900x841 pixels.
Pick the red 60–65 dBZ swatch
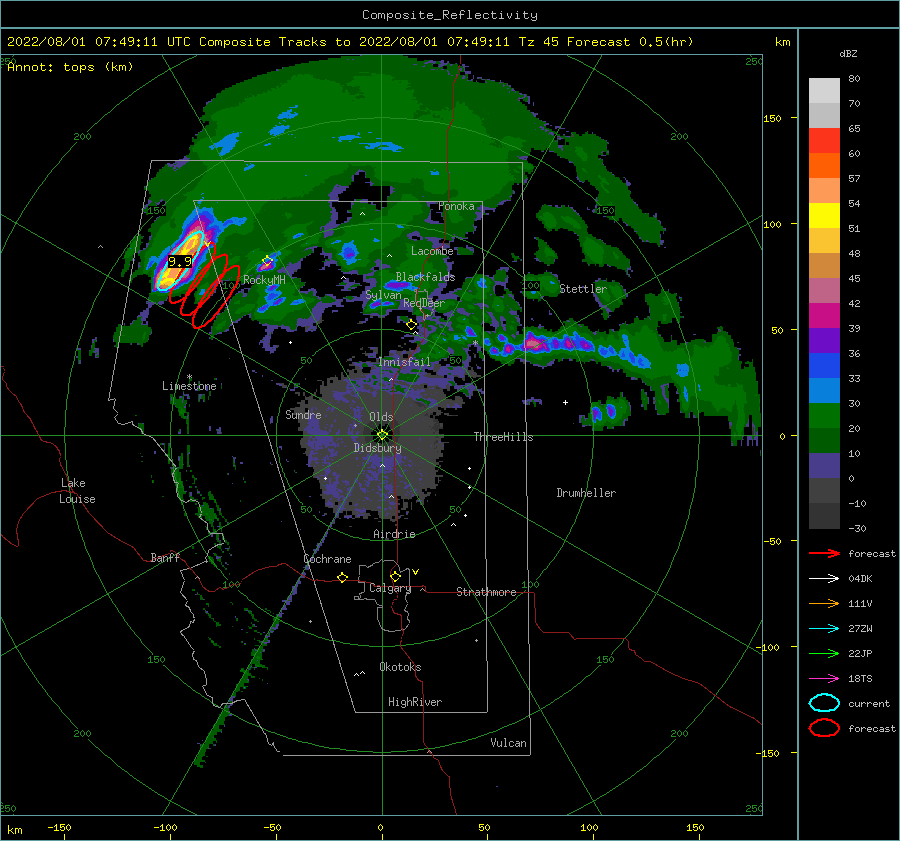pos(824,141)
